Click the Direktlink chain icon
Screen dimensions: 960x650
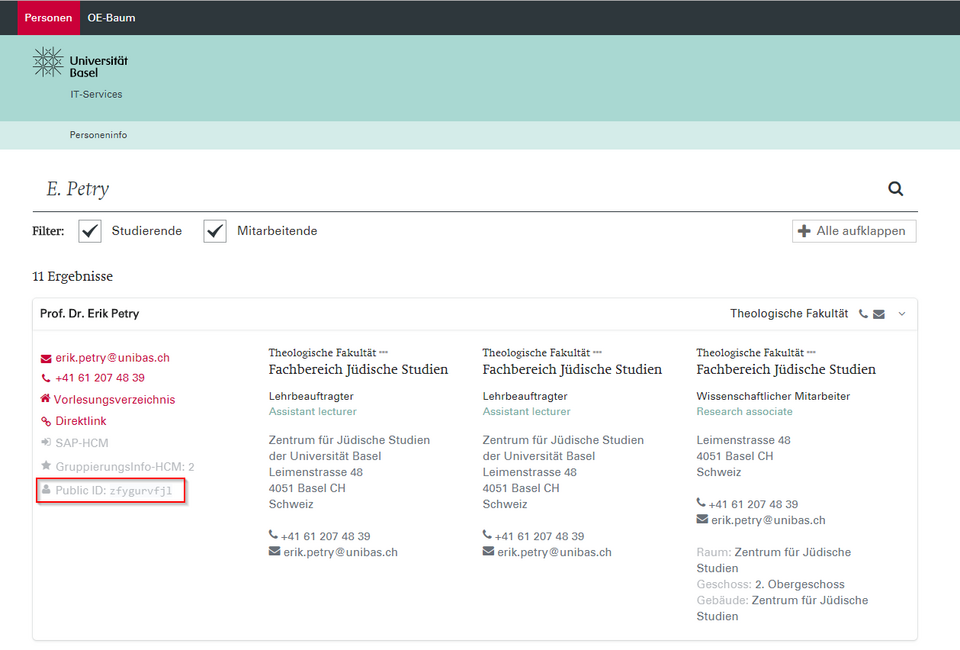coord(46,421)
